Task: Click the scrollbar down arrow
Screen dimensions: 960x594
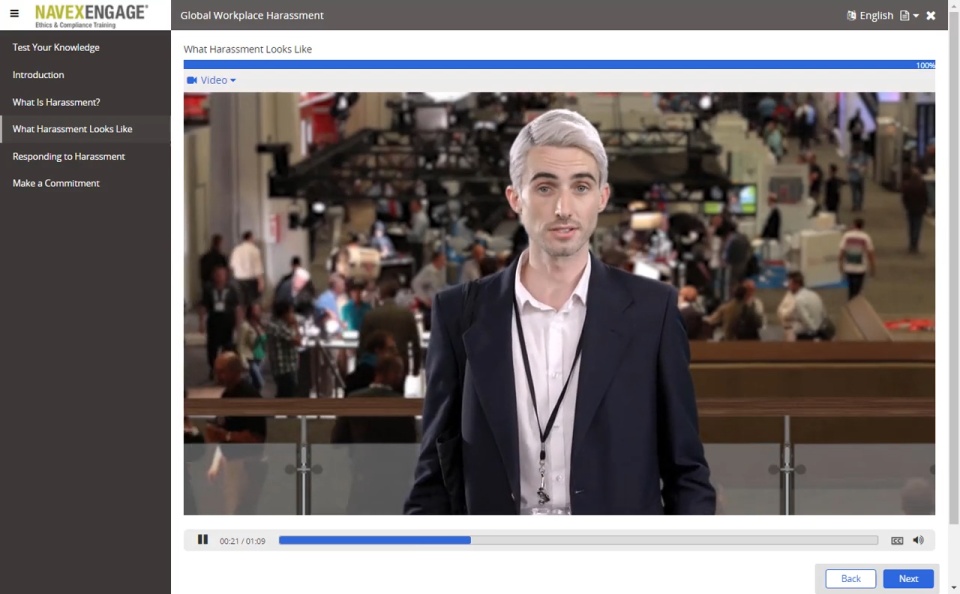Action: click(x=954, y=588)
